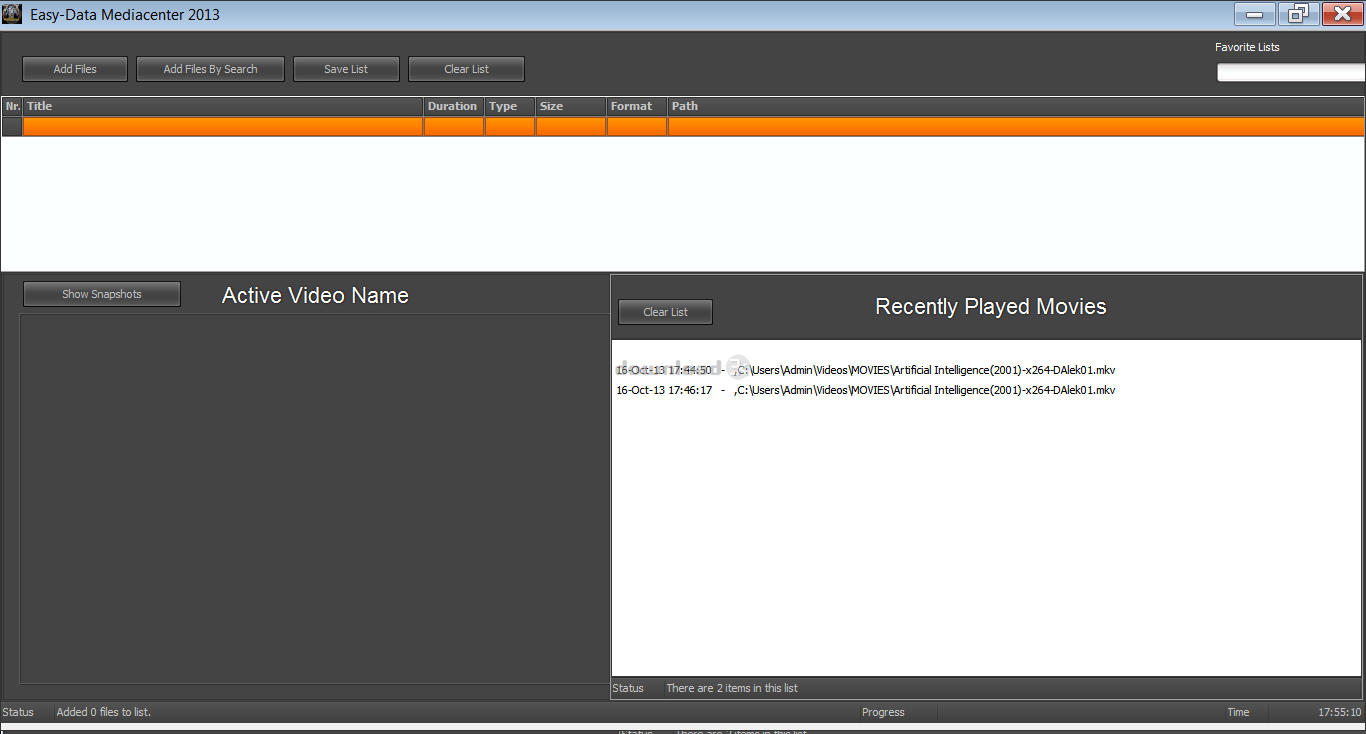Clear the Recently Played Movies list
The image size is (1366, 734).
(665, 312)
